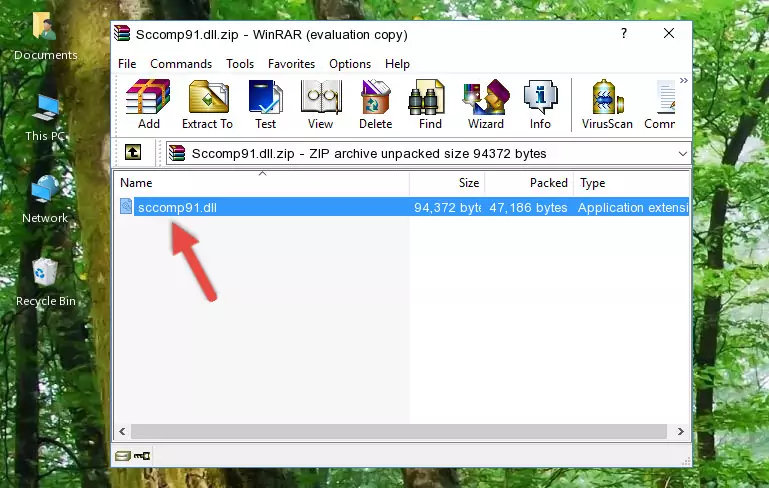Click the Extract To toolbar icon
This screenshot has width=769, height=488.
pyautogui.click(x=207, y=104)
